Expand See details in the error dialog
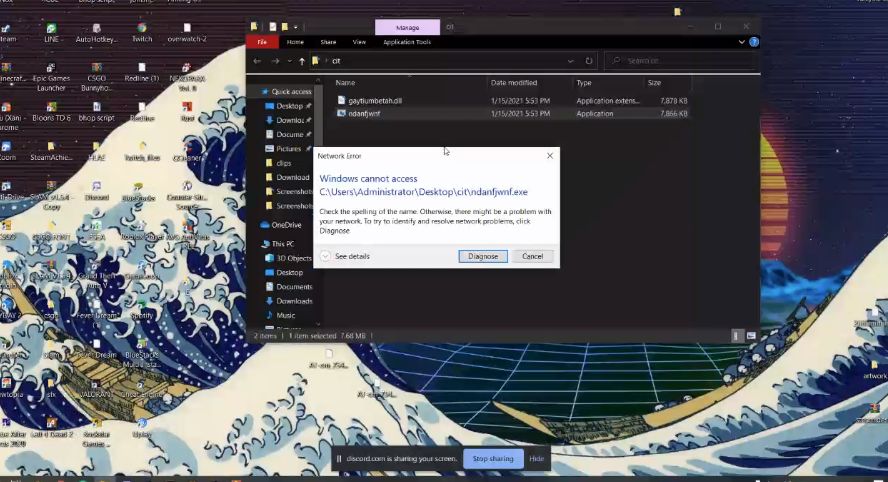Image resolution: width=888 pixels, height=482 pixels. (x=345, y=256)
